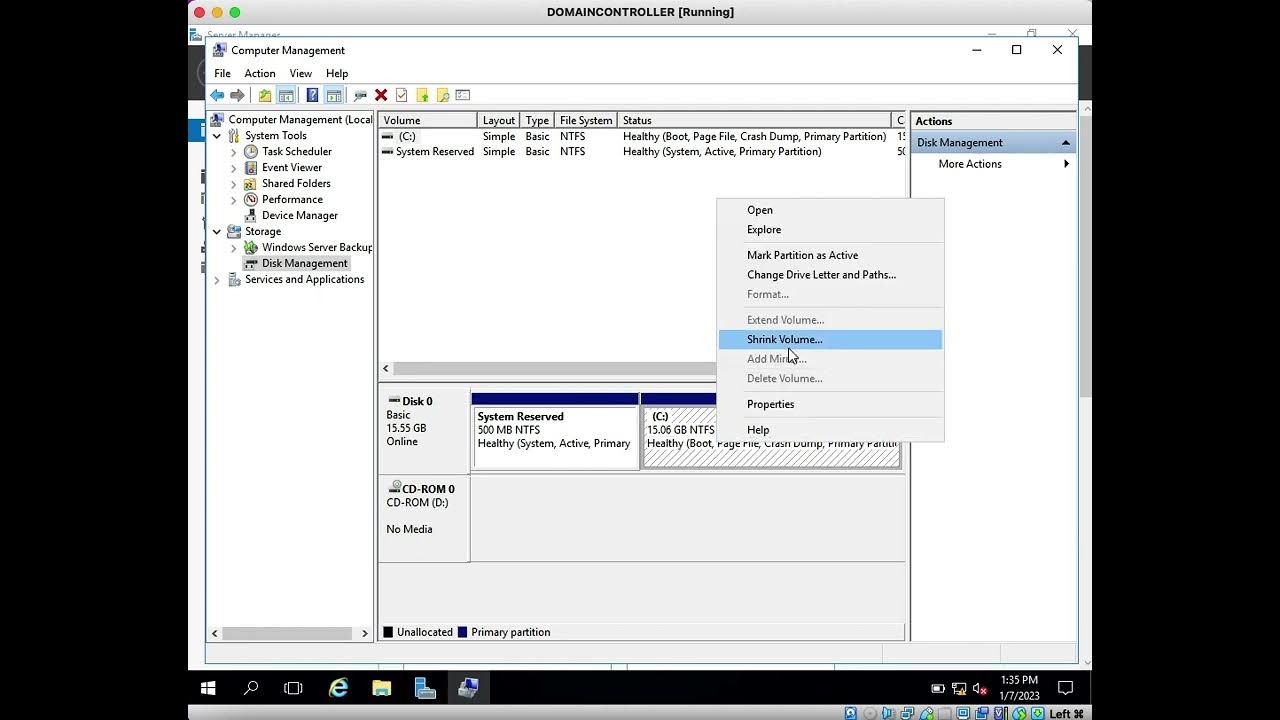Collapse the Storage tree node
Screen dimensions: 1280x720
(x=217, y=232)
